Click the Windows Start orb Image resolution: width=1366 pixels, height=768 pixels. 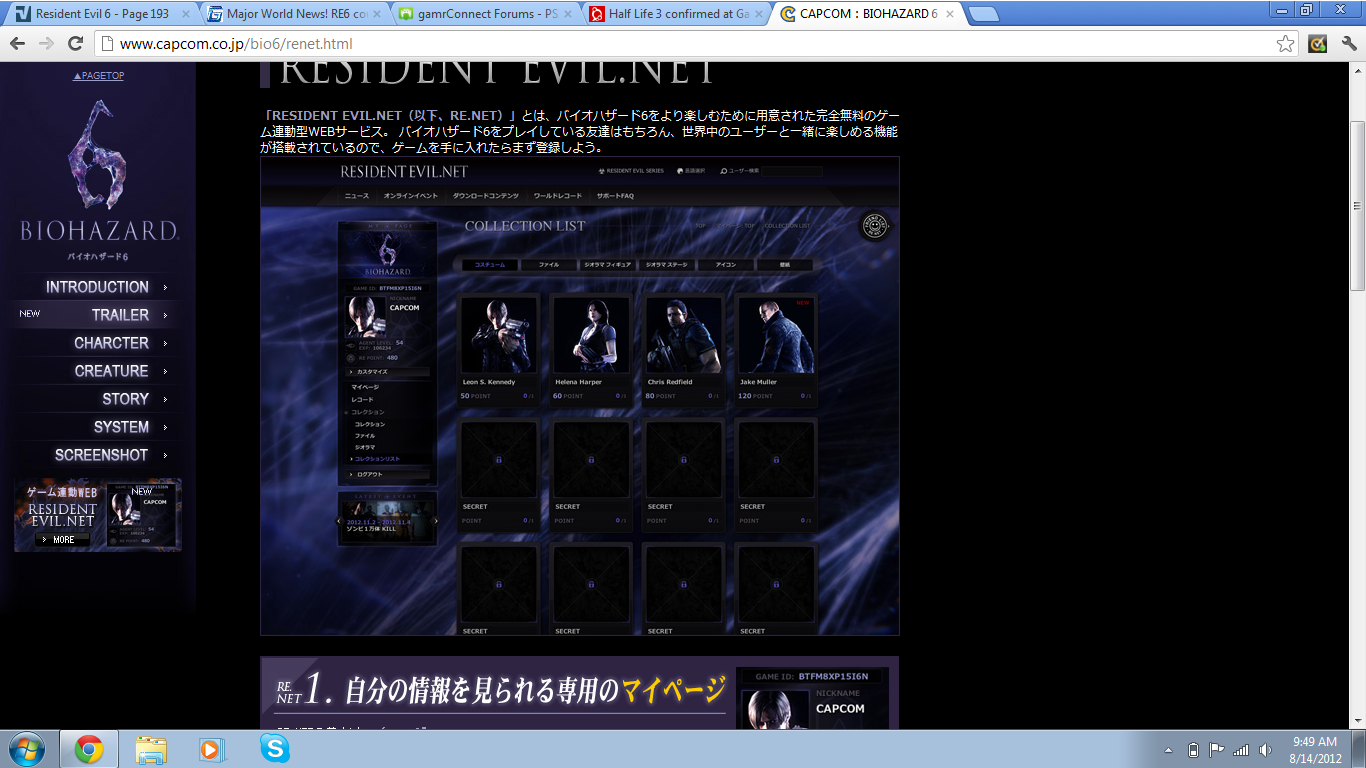(x=26, y=748)
